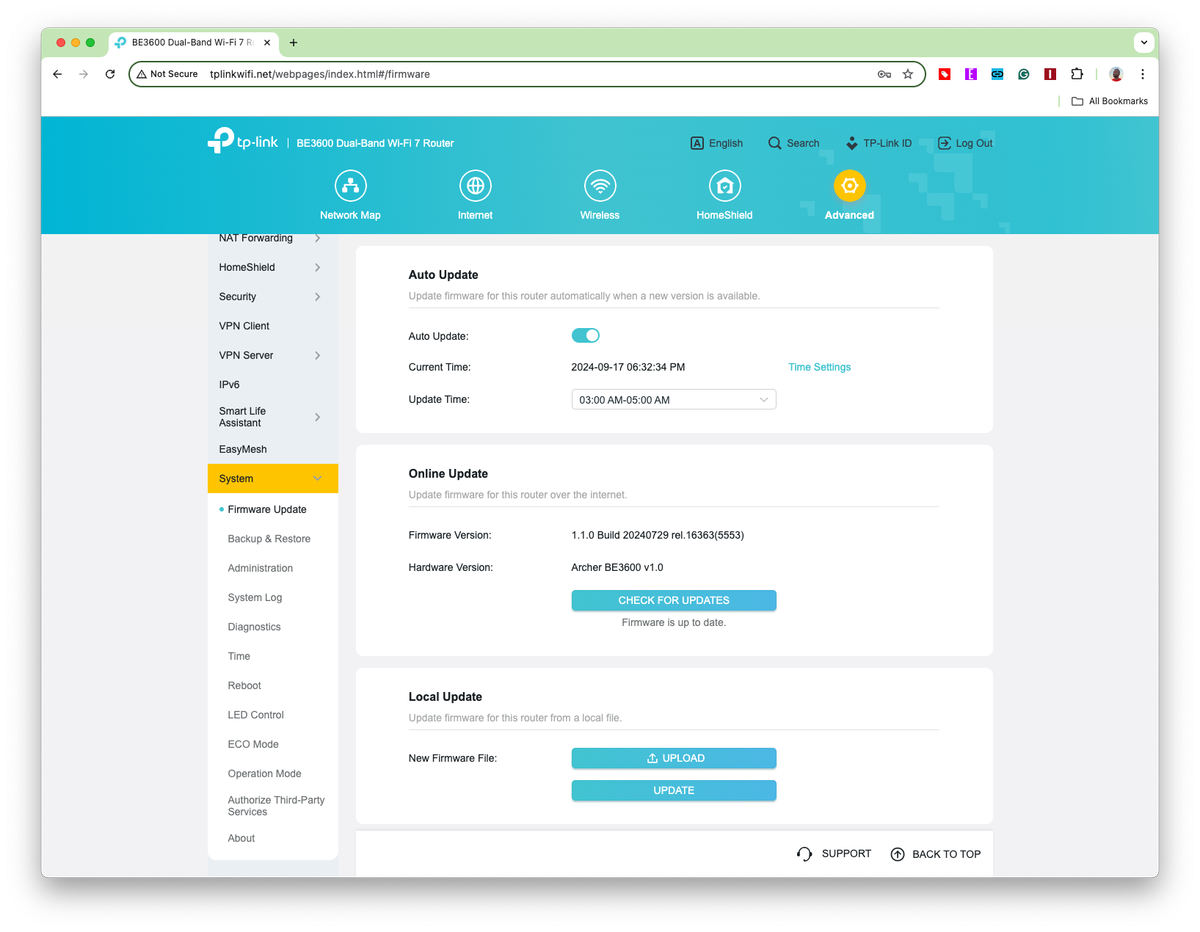Viewport: 1200px width, 932px height.
Task: Click the browser back arrow
Action: click(57, 74)
